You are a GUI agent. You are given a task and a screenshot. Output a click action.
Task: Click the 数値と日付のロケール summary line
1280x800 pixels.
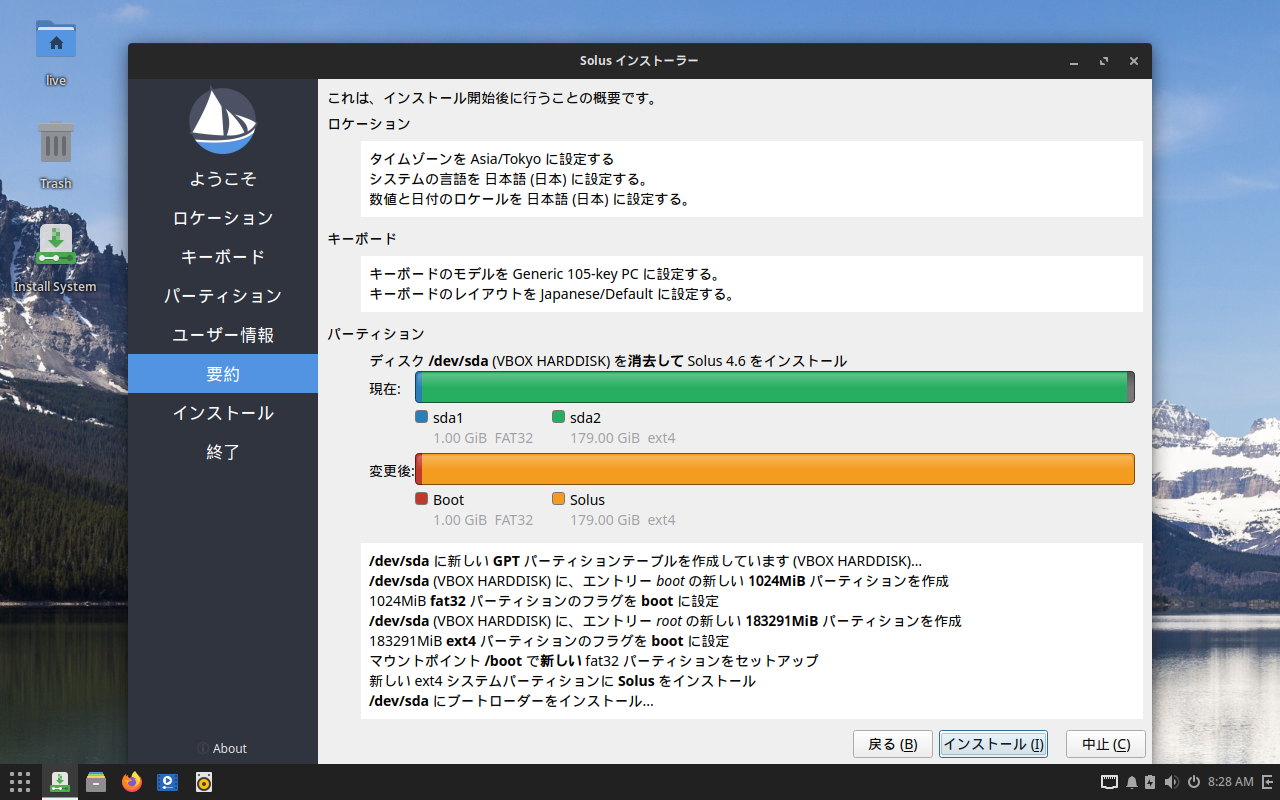point(530,199)
